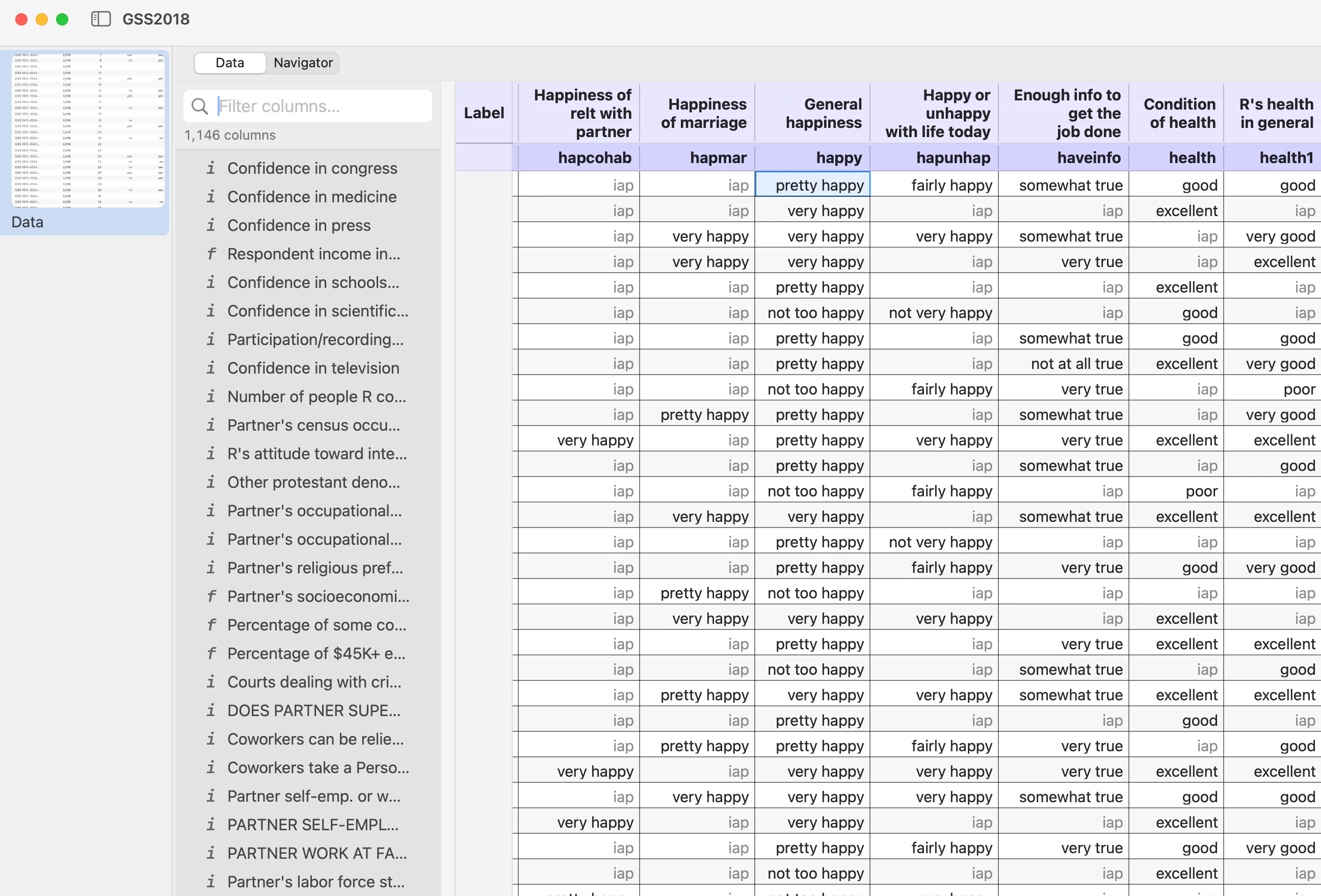Click the health1 variable name header
The width and height of the screenshot is (1321, 896).
click(x=1273, y=157)
